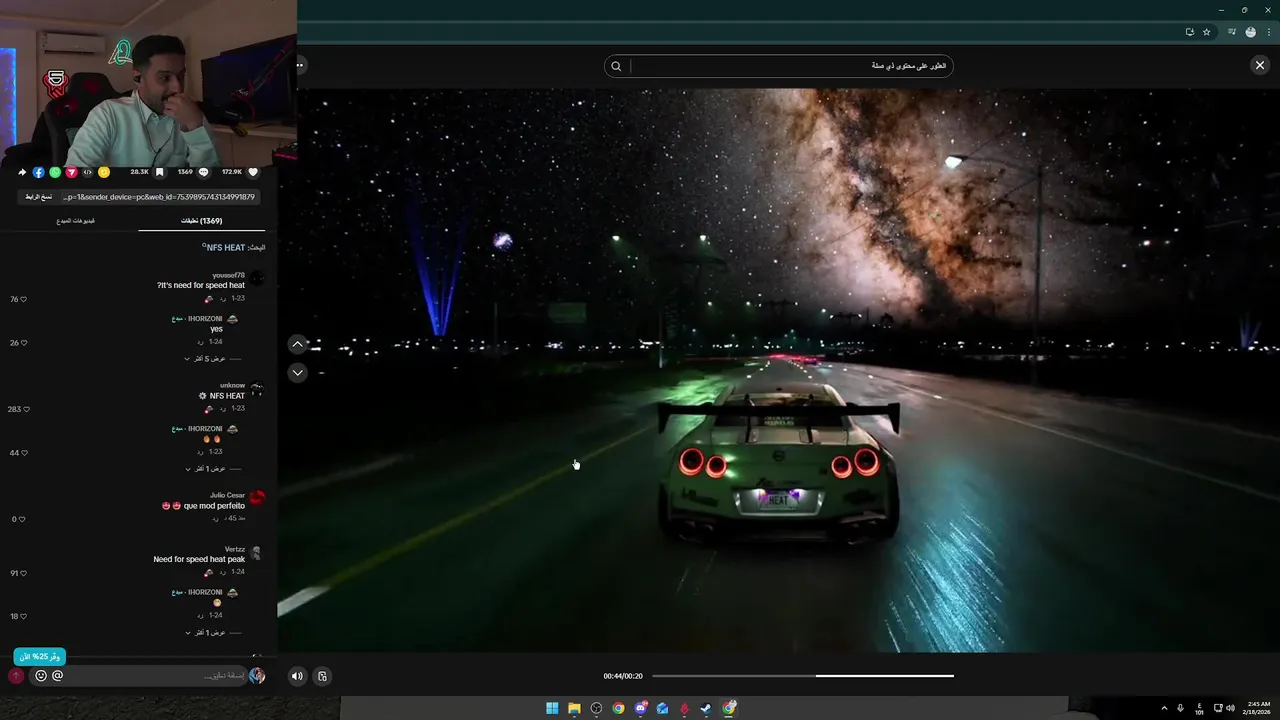Open File Explorer from taskbar
This screenshot has height=720, width=1280.
click(574, 708)
